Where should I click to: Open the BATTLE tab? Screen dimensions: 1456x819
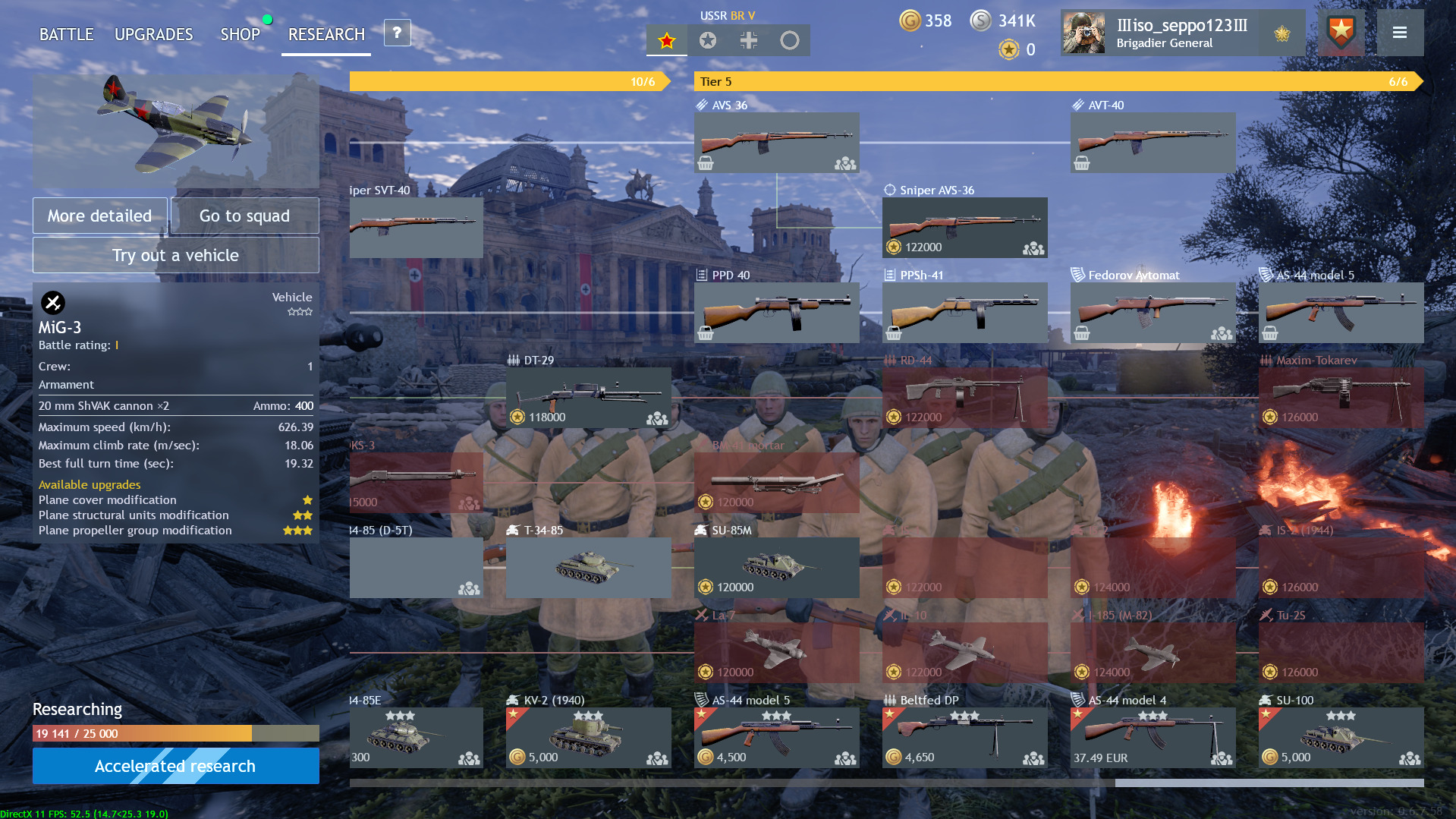pos(66,34)
